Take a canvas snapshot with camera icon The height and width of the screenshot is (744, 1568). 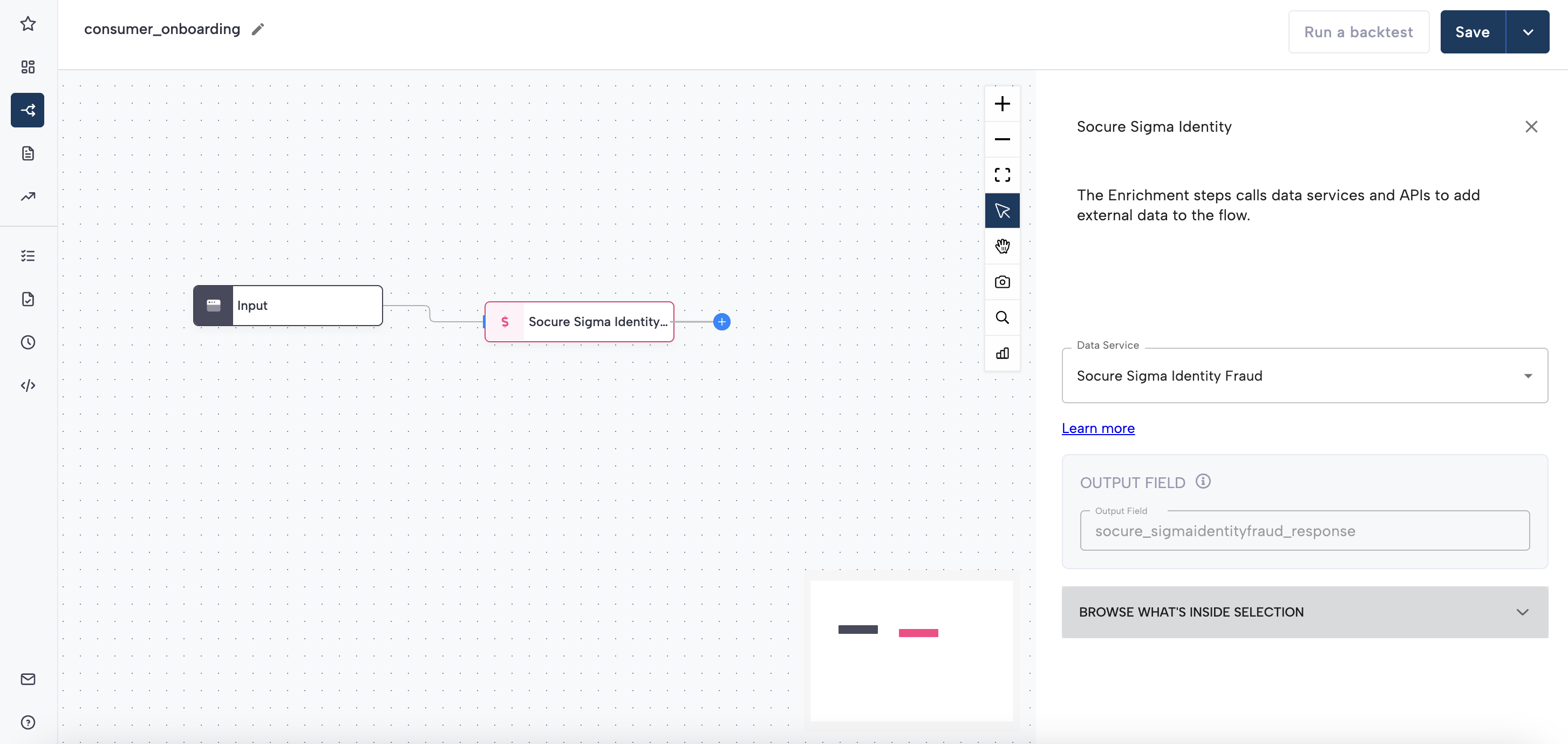pos(1002,282)
